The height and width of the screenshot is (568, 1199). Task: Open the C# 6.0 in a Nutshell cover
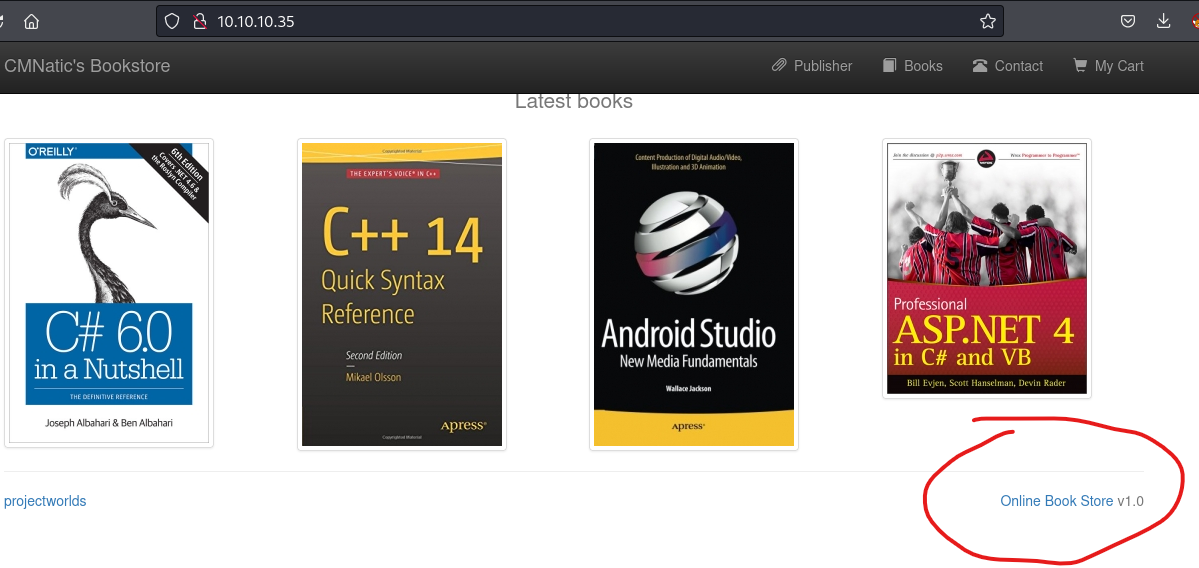point(109,293)
